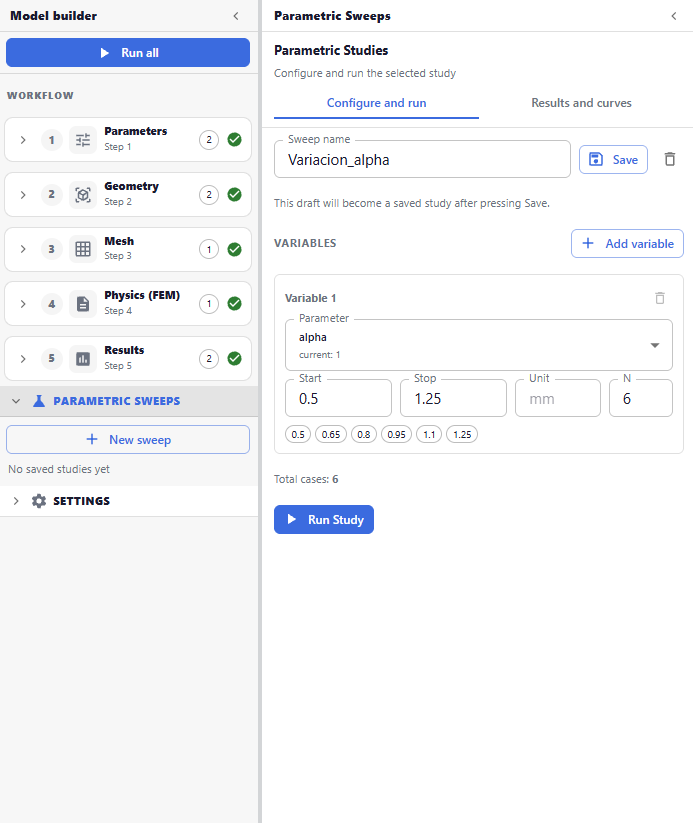Open the Parameter alpha dropdown
This screenshot has height=823, width=693.
pyautogui.click(x=479, y=345)
